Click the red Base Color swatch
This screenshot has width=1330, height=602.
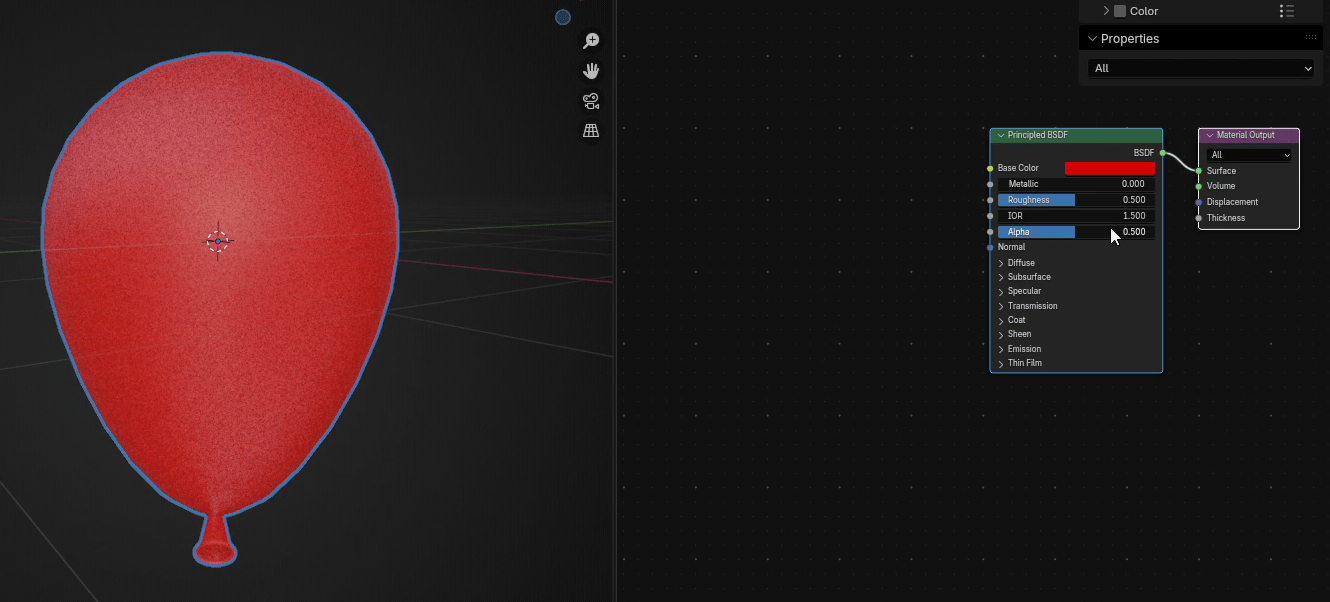click(1109, 168)
